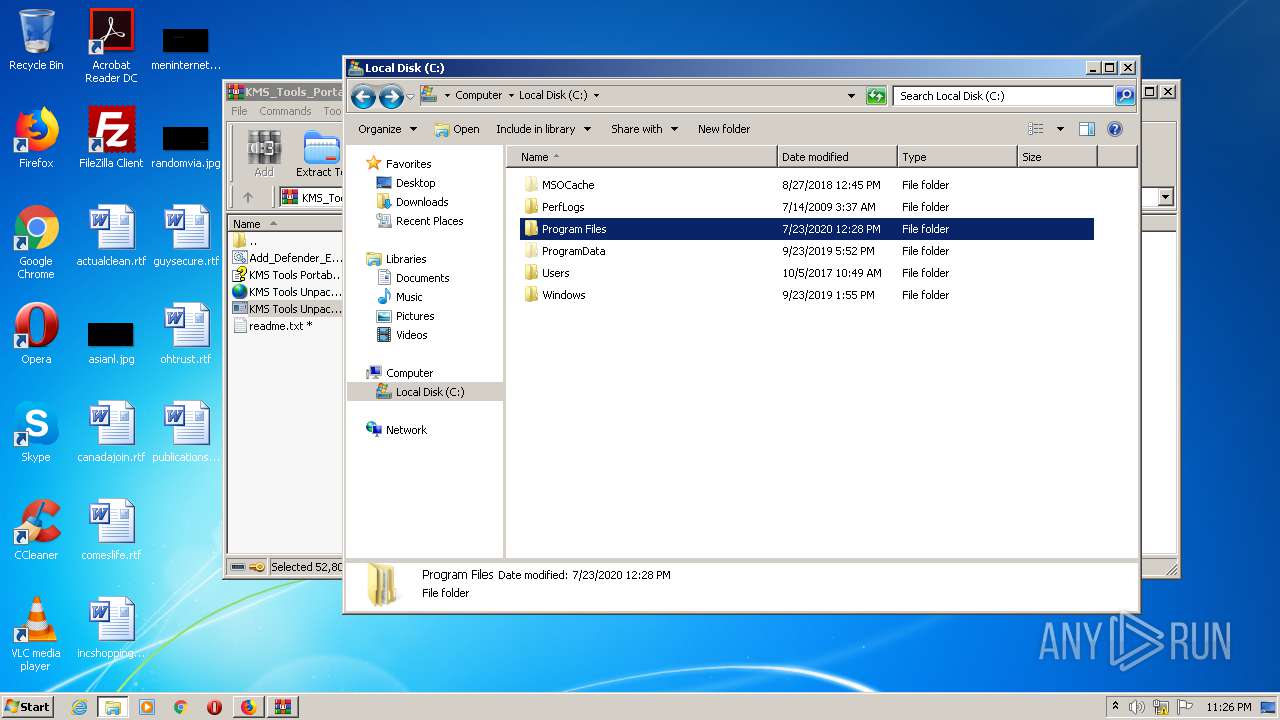
Task: Sort by Date modified column header
Action: 837,157
